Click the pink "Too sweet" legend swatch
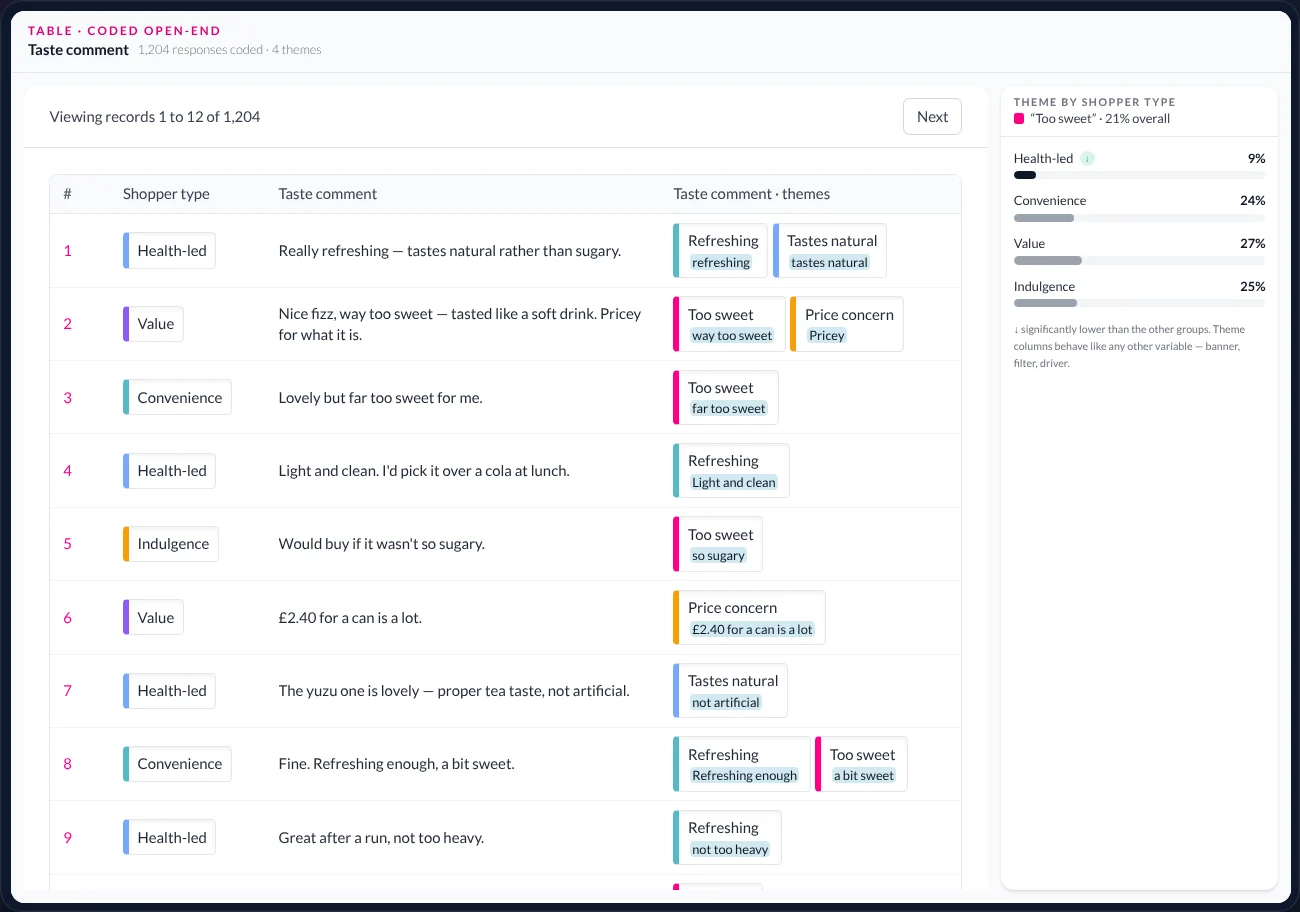Image resolution: width=1300 pixels, height=912 pixels. coord(1019,118)
